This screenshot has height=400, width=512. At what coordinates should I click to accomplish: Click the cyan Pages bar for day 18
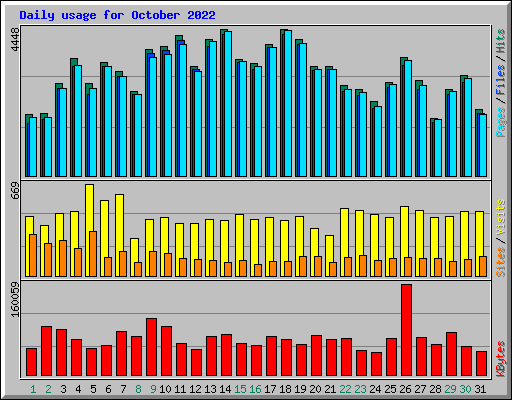point(288,103)
